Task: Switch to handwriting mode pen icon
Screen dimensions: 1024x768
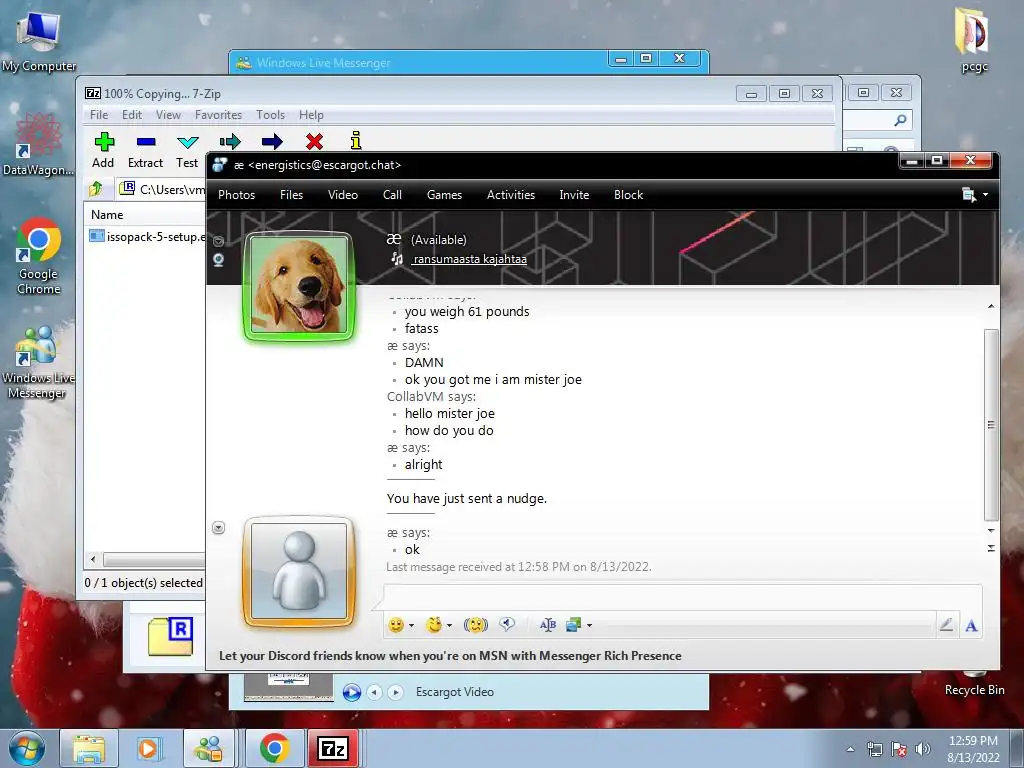Action: pyautogui.click(x=946, y=625)
